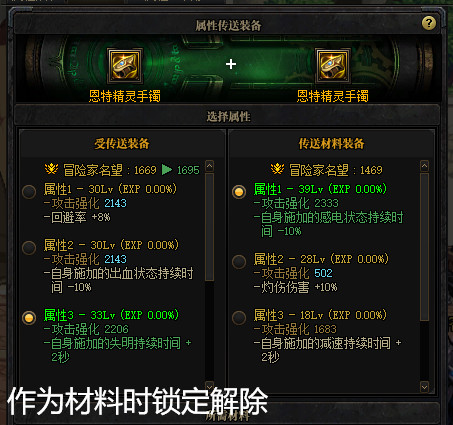The height and width of the screenshot is (425, 453).
Task: Select 属性1 30Lv in the receiving equipment panel
Action: [x=29, y=191]
